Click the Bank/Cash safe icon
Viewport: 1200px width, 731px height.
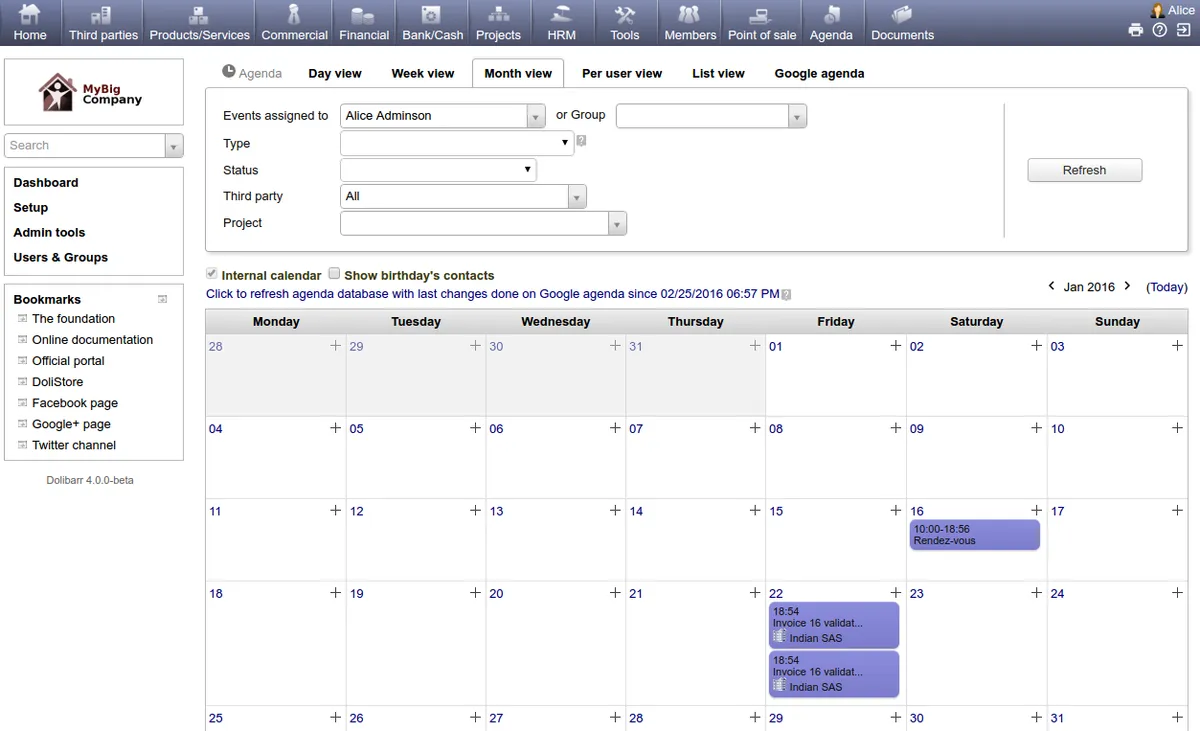431,15
